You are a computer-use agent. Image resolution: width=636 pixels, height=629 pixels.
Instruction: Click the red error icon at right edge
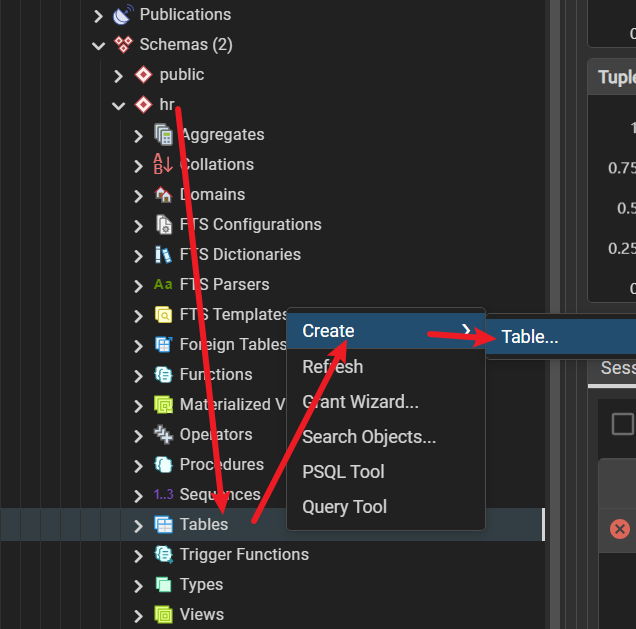tap(620, 528)
